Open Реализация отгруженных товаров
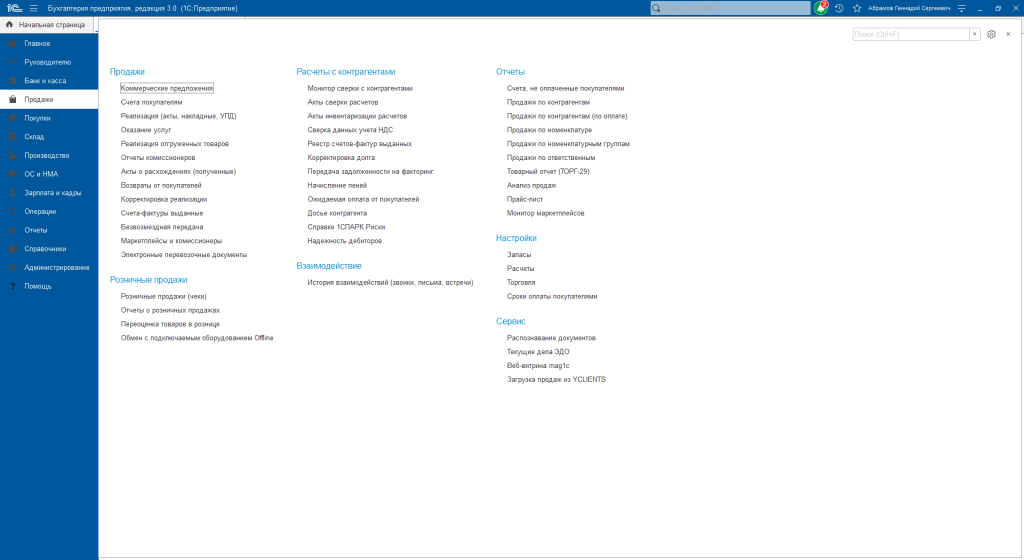The image size is (1024, 560). click(x=174, y=144)
